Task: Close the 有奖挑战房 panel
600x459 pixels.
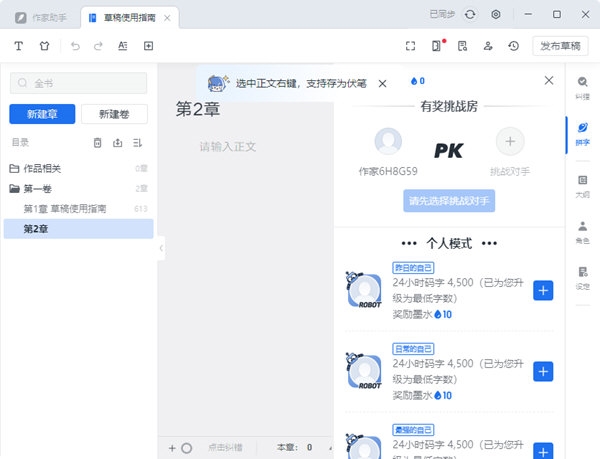Action: point(549,80)
